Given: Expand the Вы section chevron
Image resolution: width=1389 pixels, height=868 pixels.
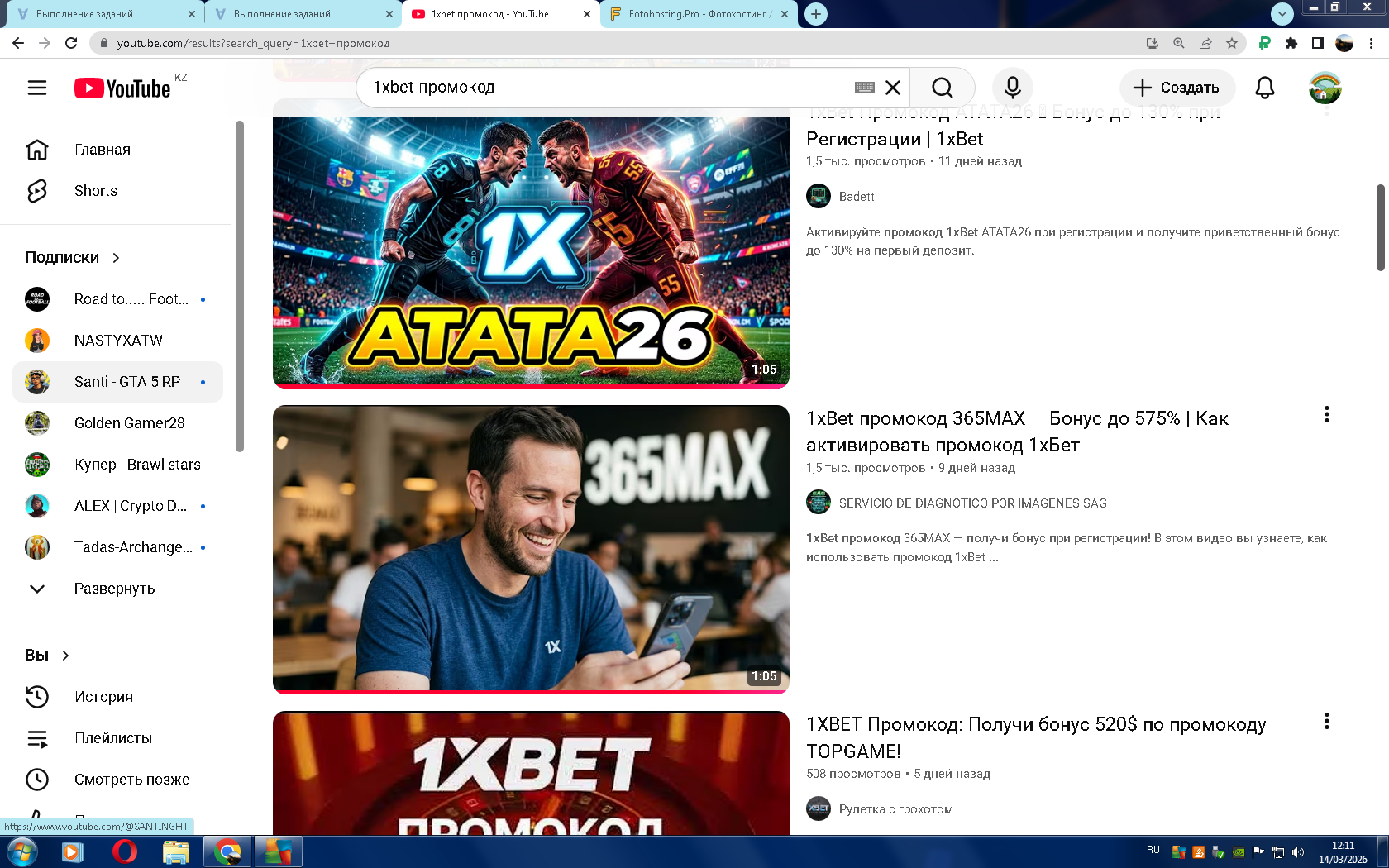Looking at the screenshot, I should (x=65, y=656).
